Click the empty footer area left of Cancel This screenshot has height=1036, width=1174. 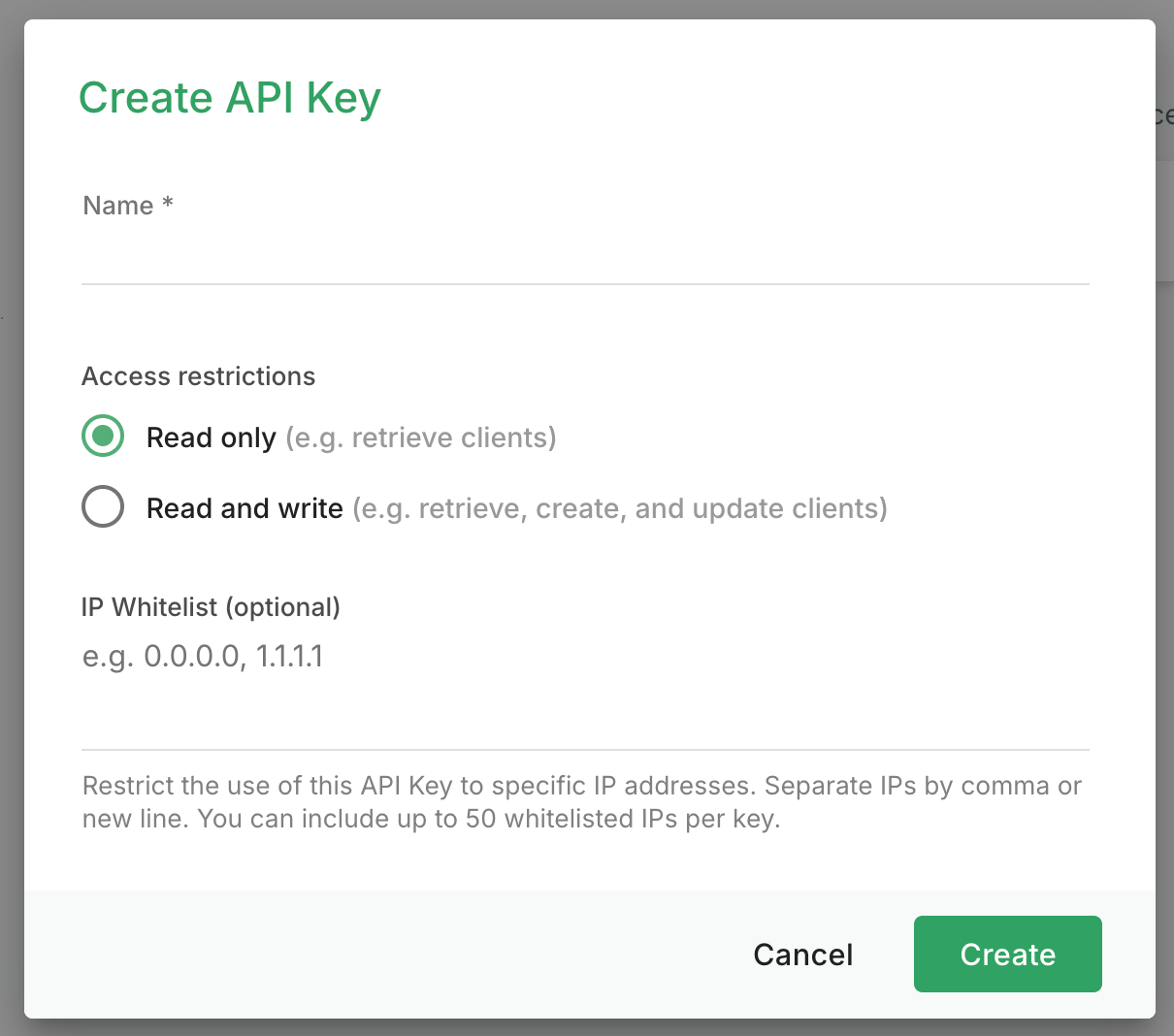click(388, 955)
